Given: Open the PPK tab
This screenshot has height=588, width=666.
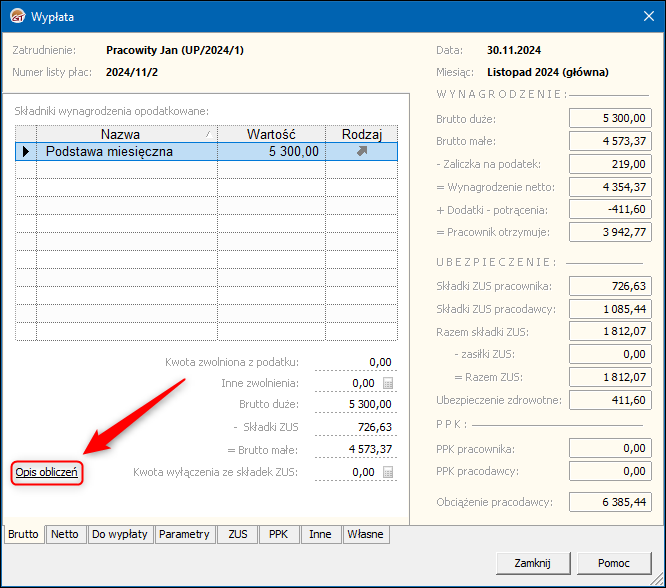Looking at the screenshot, I should (x=278, y=535).
